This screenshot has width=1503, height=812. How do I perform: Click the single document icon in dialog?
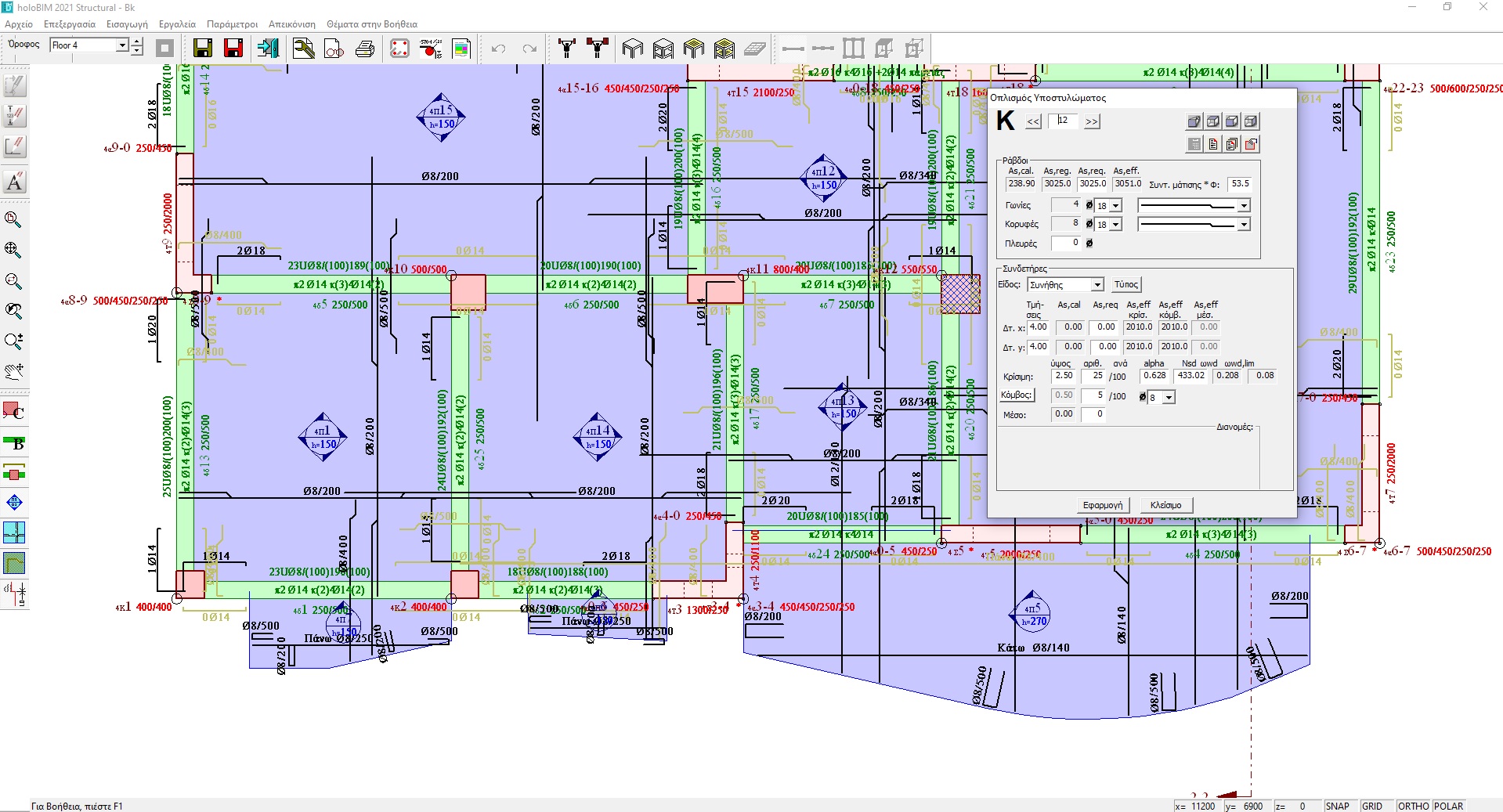pos(1213,144)
